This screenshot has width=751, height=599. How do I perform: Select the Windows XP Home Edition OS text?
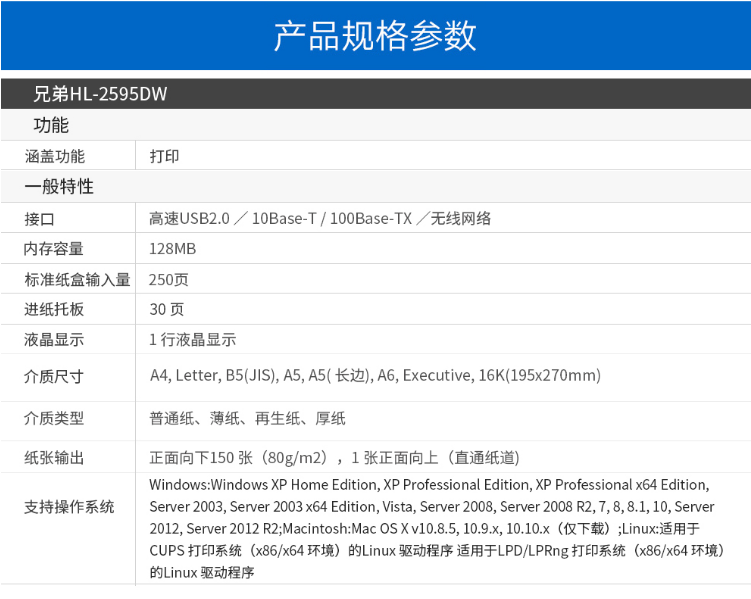pyautogui.click(x=436, y=528)
